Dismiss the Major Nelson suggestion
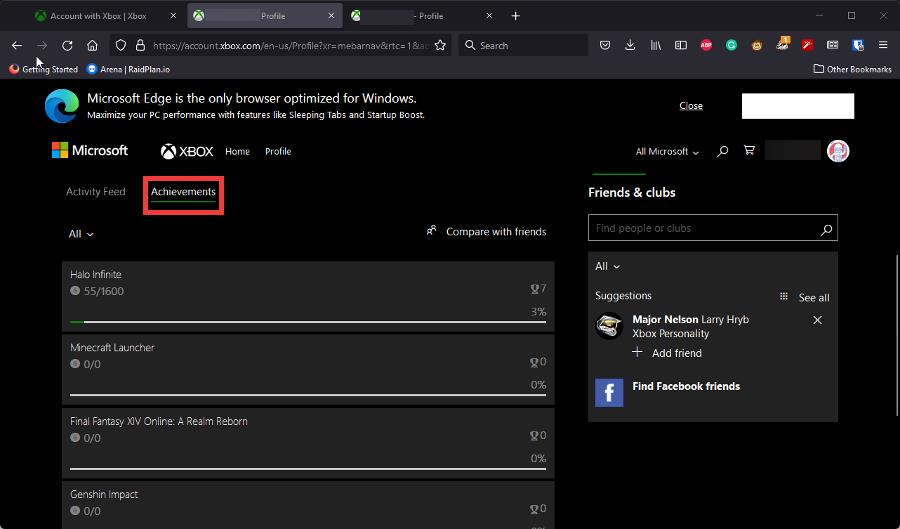This screenshot has height=529, width=900. [x=817, y=320]
